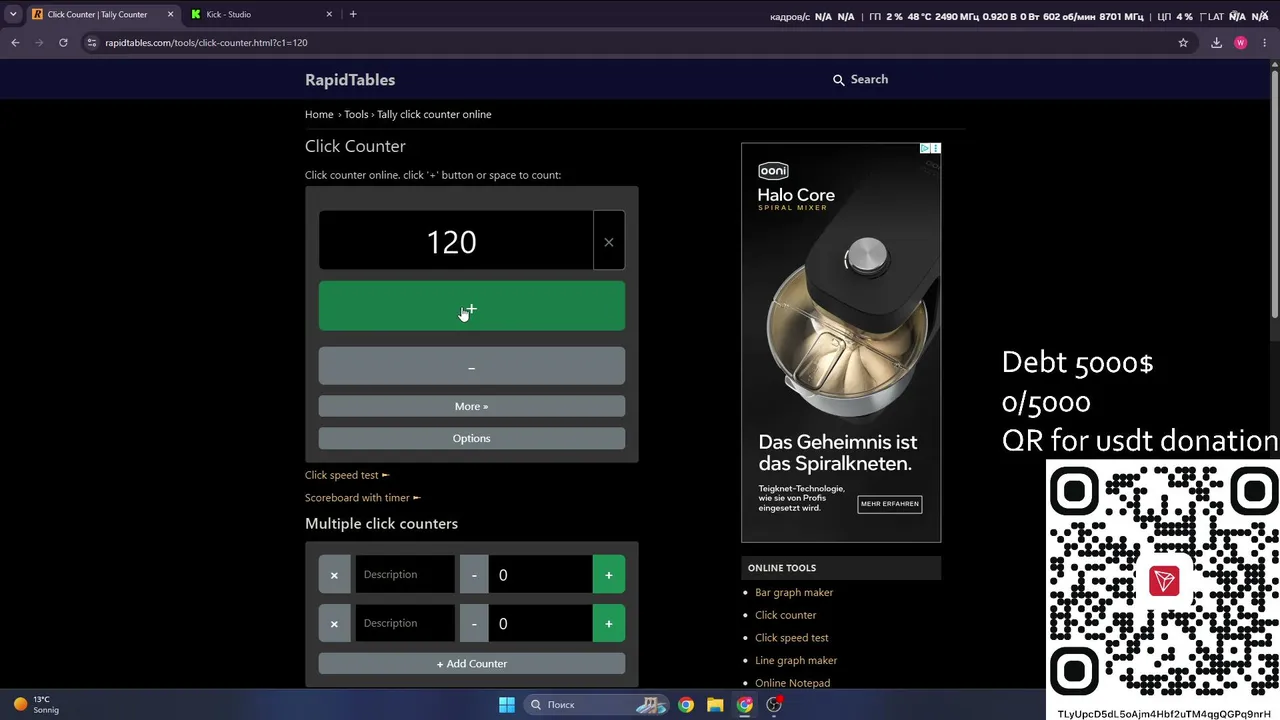The height and width of the screenshot is (720, 1280).
Task: Remove the first multiple counter row
Action: (x=334, y=575)
